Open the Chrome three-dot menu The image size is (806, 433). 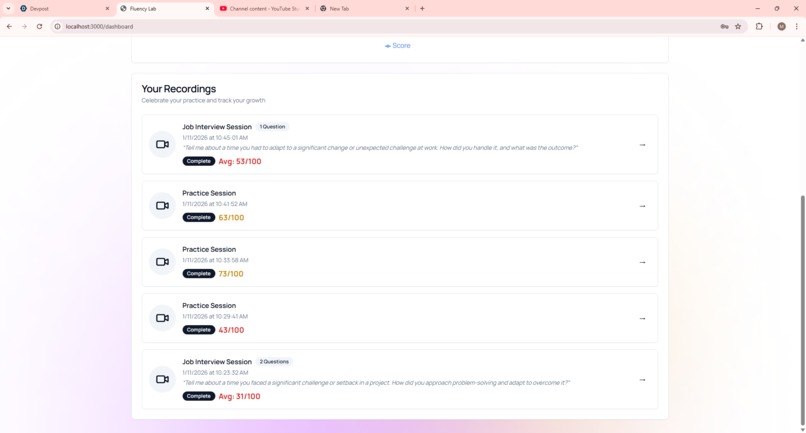pos(797,26)
